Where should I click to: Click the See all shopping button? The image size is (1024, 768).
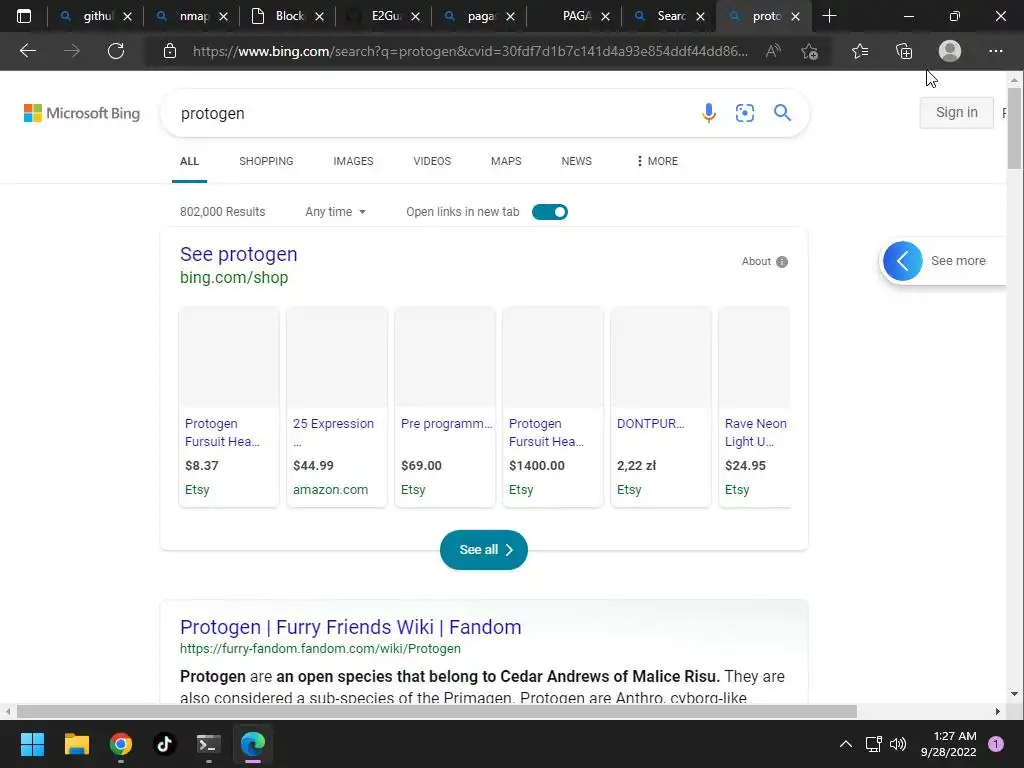[484, 550]
